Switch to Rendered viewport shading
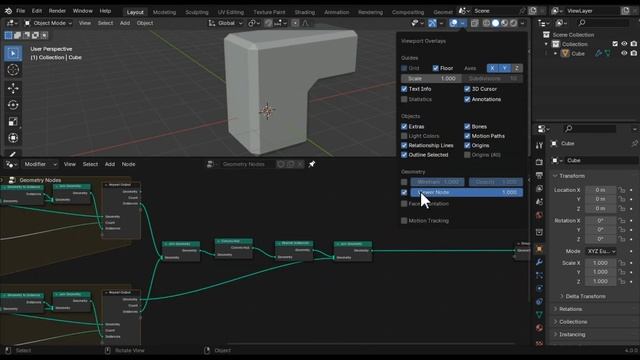This screenshot has width=640, height=360. tap(513, 23)
